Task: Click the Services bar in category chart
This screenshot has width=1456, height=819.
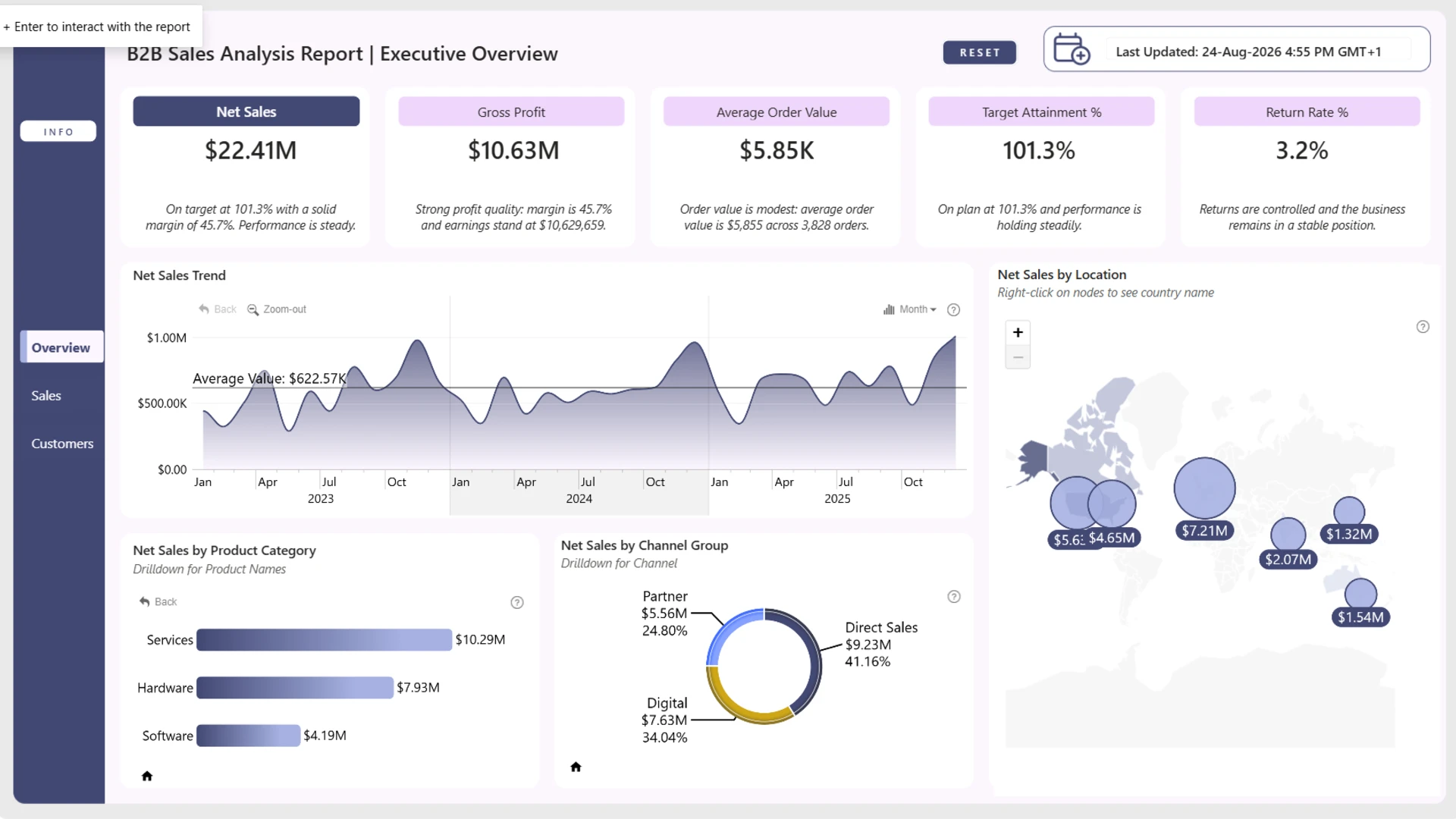Action: point(324,639)
